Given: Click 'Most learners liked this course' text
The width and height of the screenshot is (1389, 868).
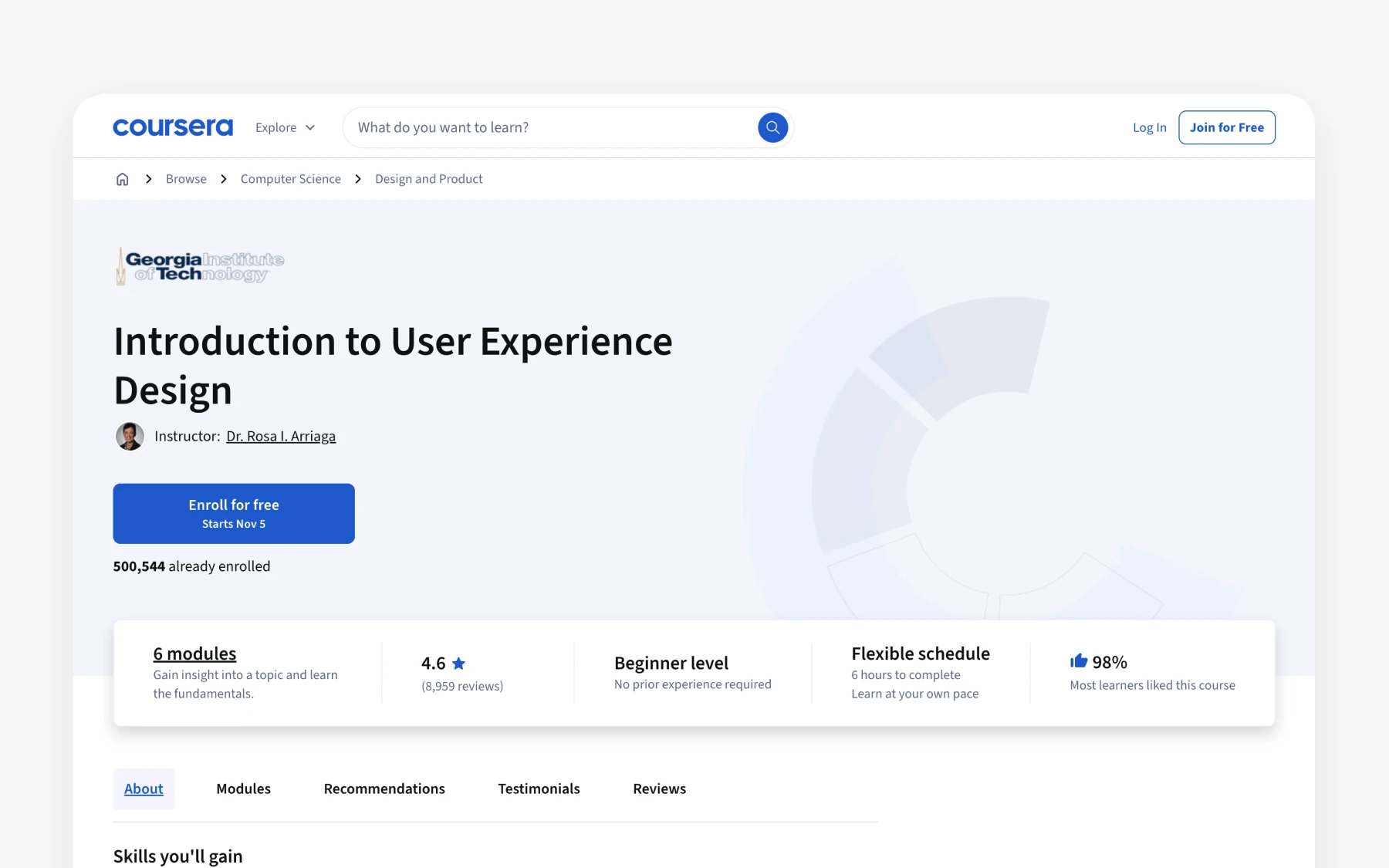Looking at the screenshot, I should [x=1152, y=685].
